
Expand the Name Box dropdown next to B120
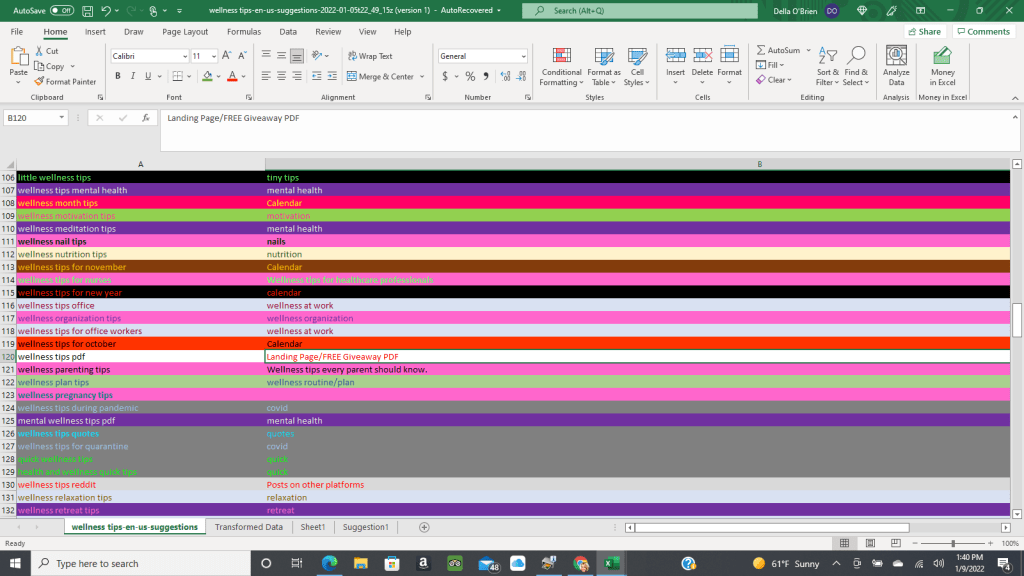pos(62,118)
